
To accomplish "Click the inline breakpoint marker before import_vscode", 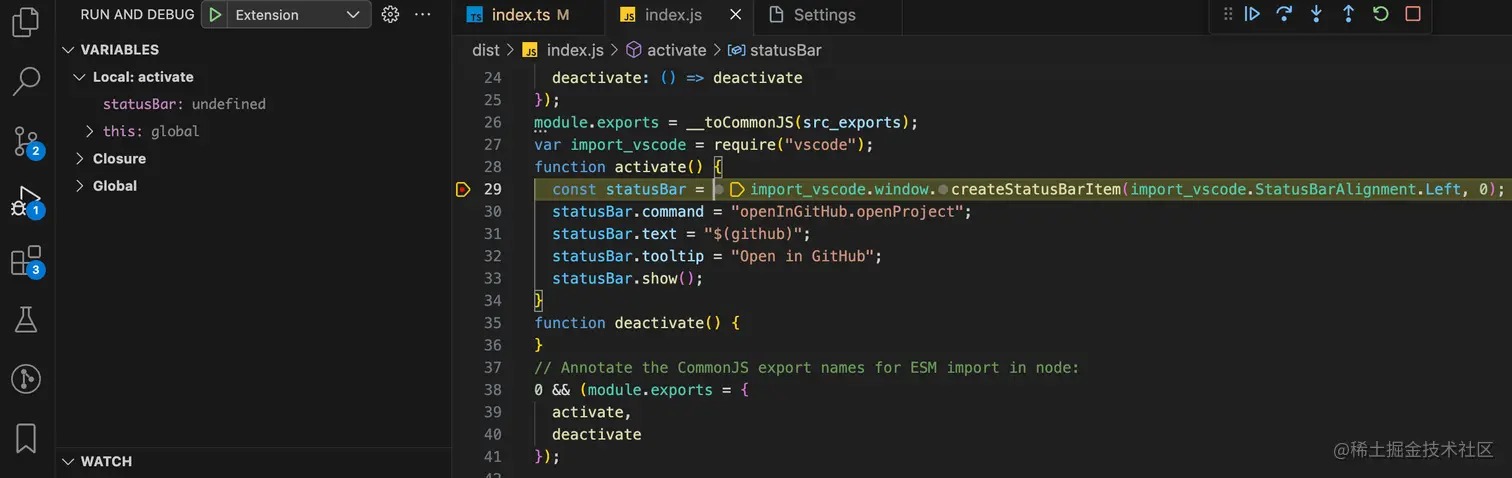I will [737, 189].
